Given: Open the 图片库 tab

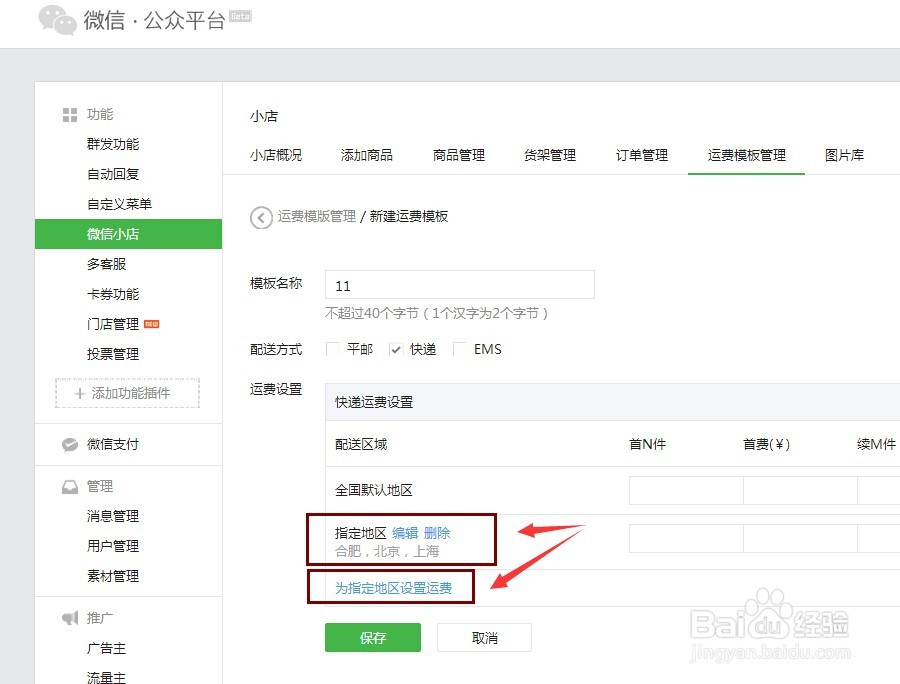Looking at the screenshot, I should tap(844, 155).
